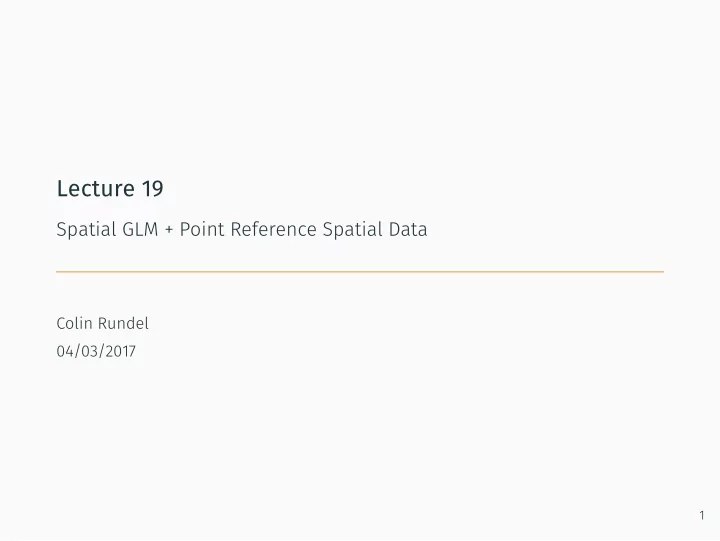
Task: Click the orange horizontal divider line
Action: pyautogui.click(x=360, y=272)
